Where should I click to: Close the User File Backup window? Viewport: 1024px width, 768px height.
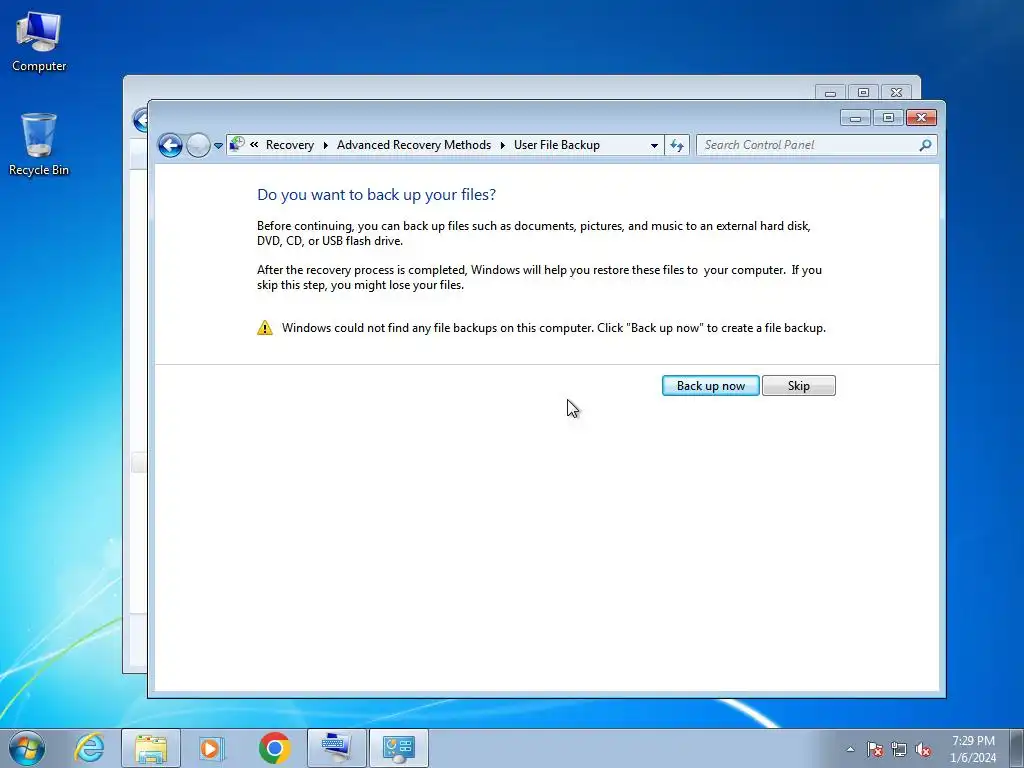point(921,118)
